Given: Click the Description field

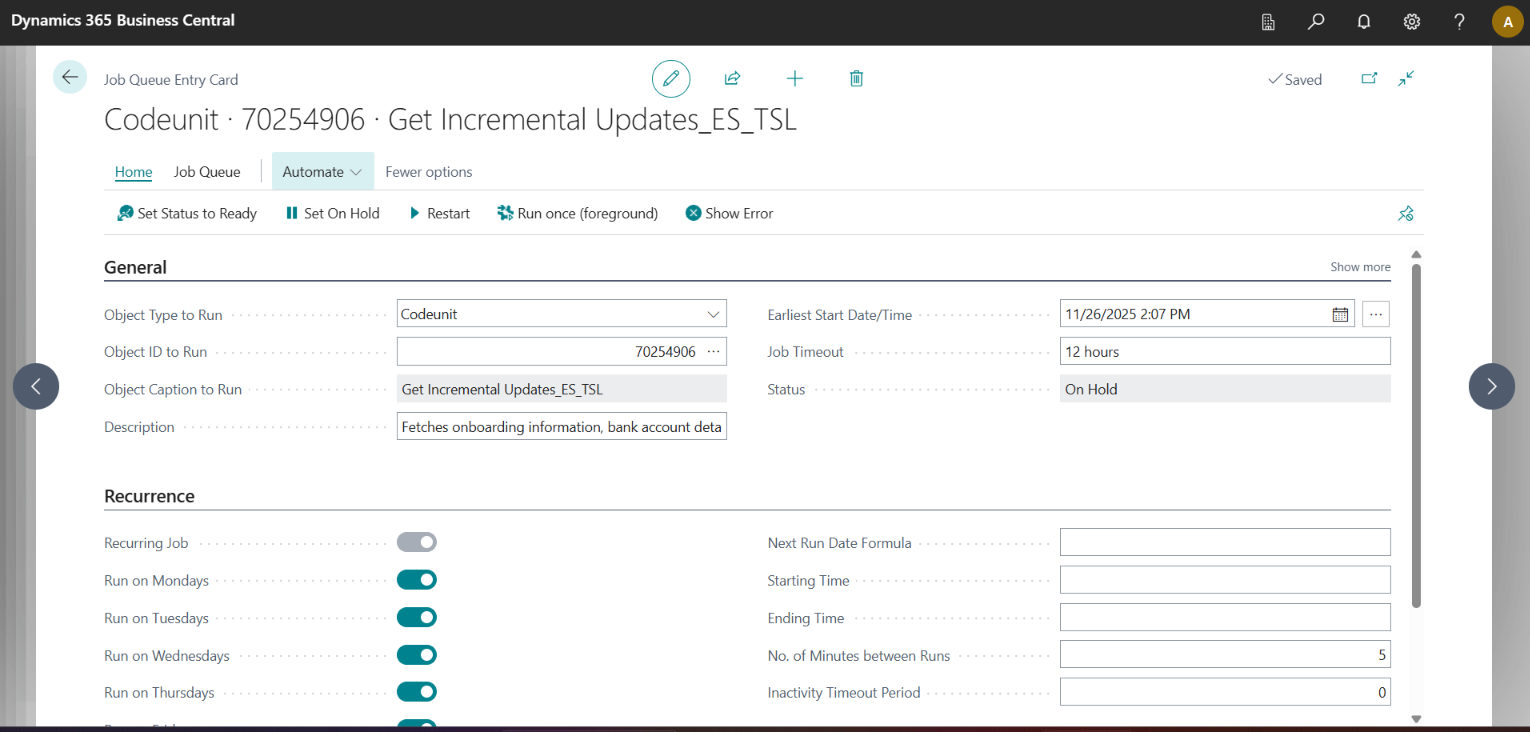Looking at the screenshot, I should pos(562,427).
